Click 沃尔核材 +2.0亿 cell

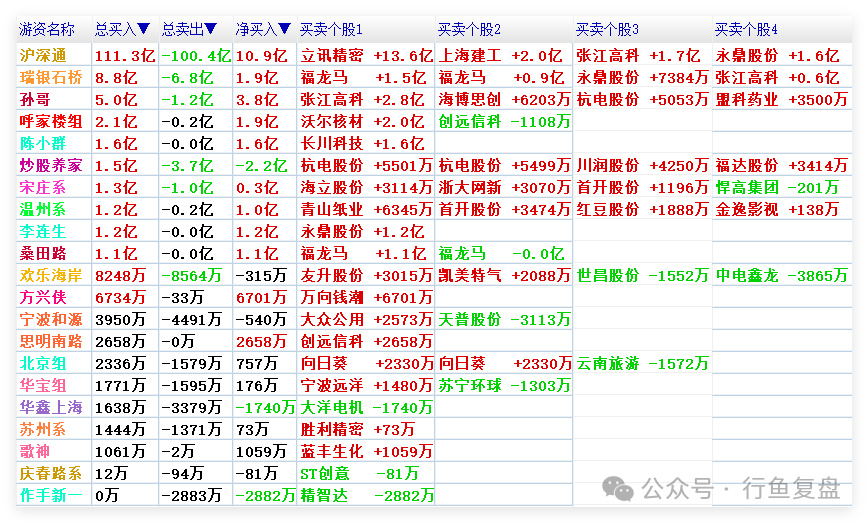(x=362, y=121)
